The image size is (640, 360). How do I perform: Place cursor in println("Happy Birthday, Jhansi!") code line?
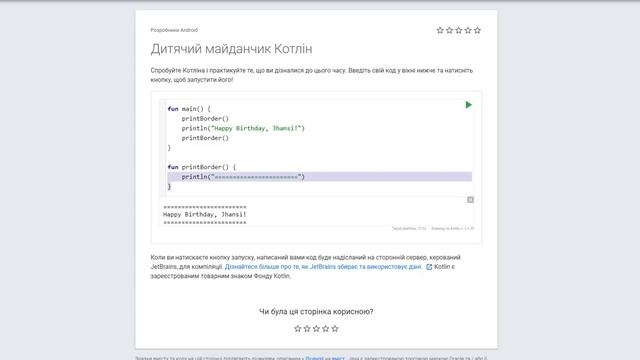point(243,128)
